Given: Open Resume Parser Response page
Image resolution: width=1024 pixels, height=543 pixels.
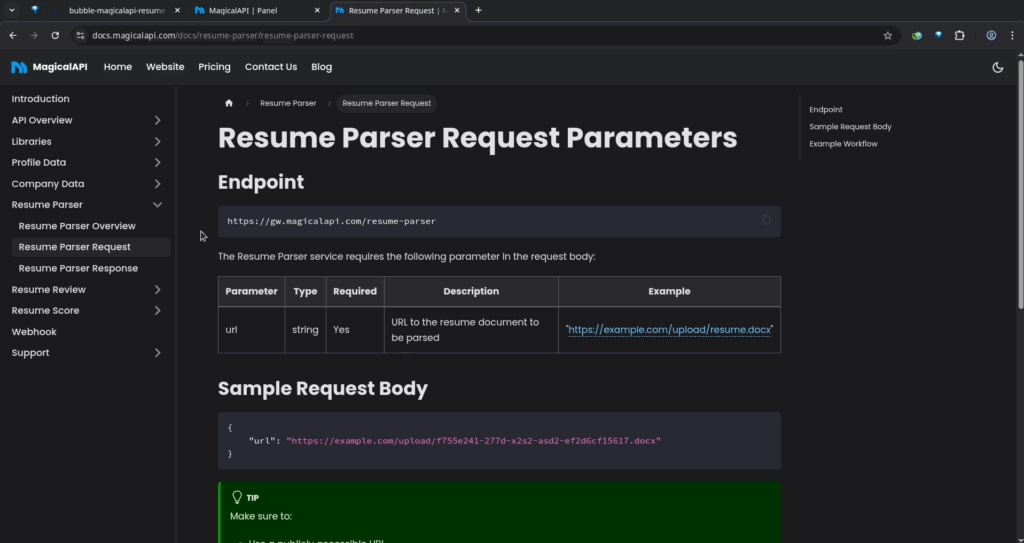Looking at the screenshot, I should click(x=78, y=268).
